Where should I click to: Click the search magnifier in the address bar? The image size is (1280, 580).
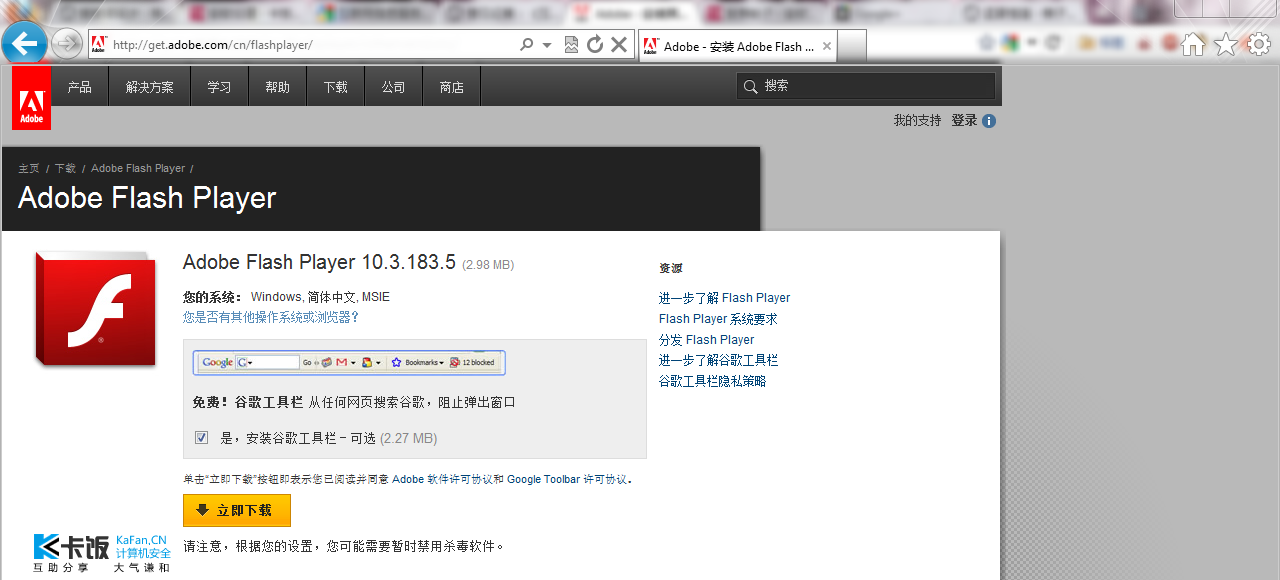click(526, 45)
